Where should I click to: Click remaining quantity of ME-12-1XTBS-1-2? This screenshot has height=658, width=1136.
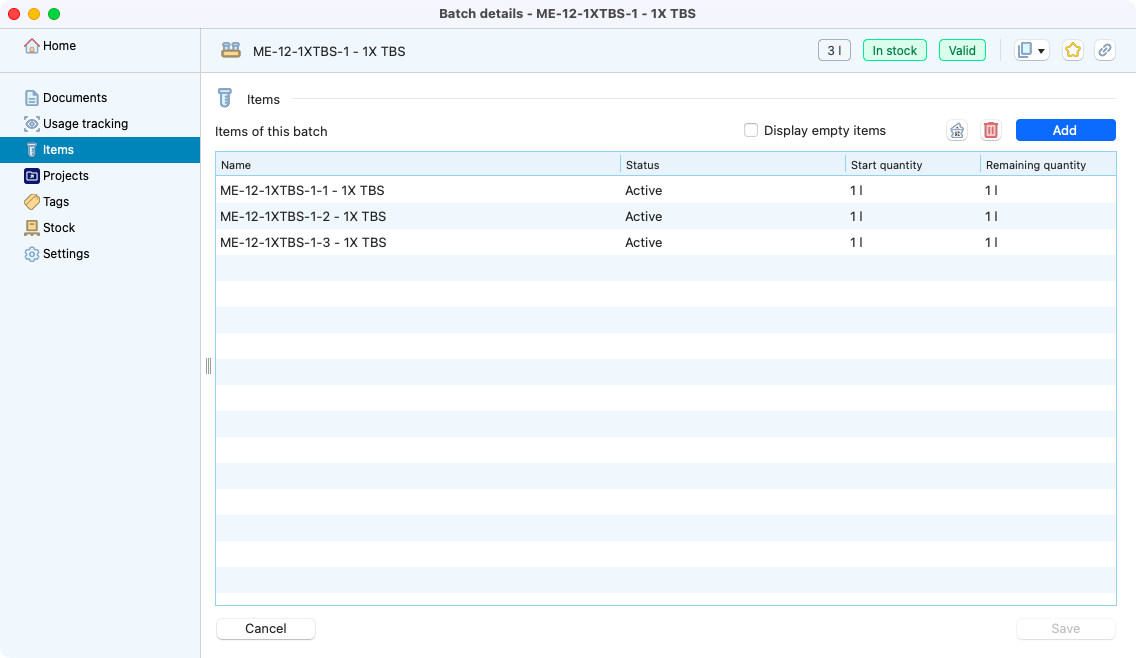pos(991,217)
